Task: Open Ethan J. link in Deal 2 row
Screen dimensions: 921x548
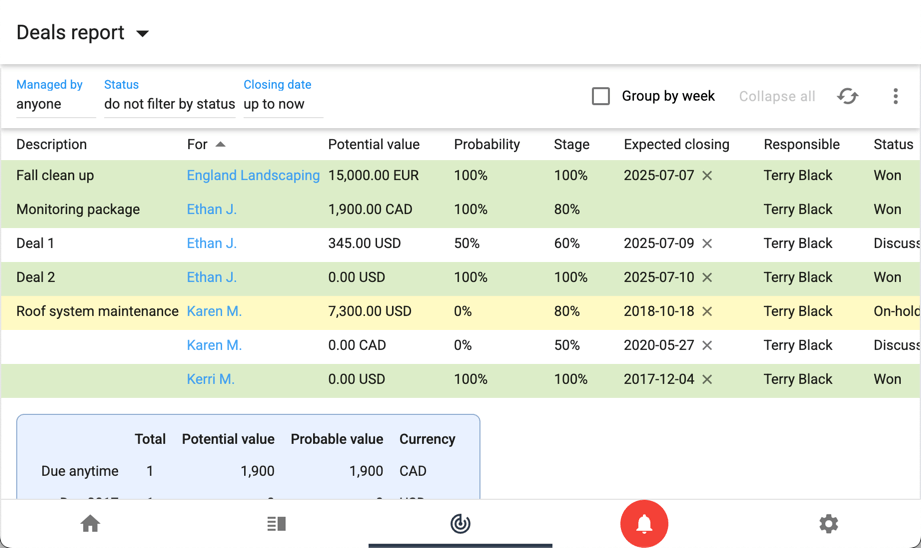Action: coord(211,278)
